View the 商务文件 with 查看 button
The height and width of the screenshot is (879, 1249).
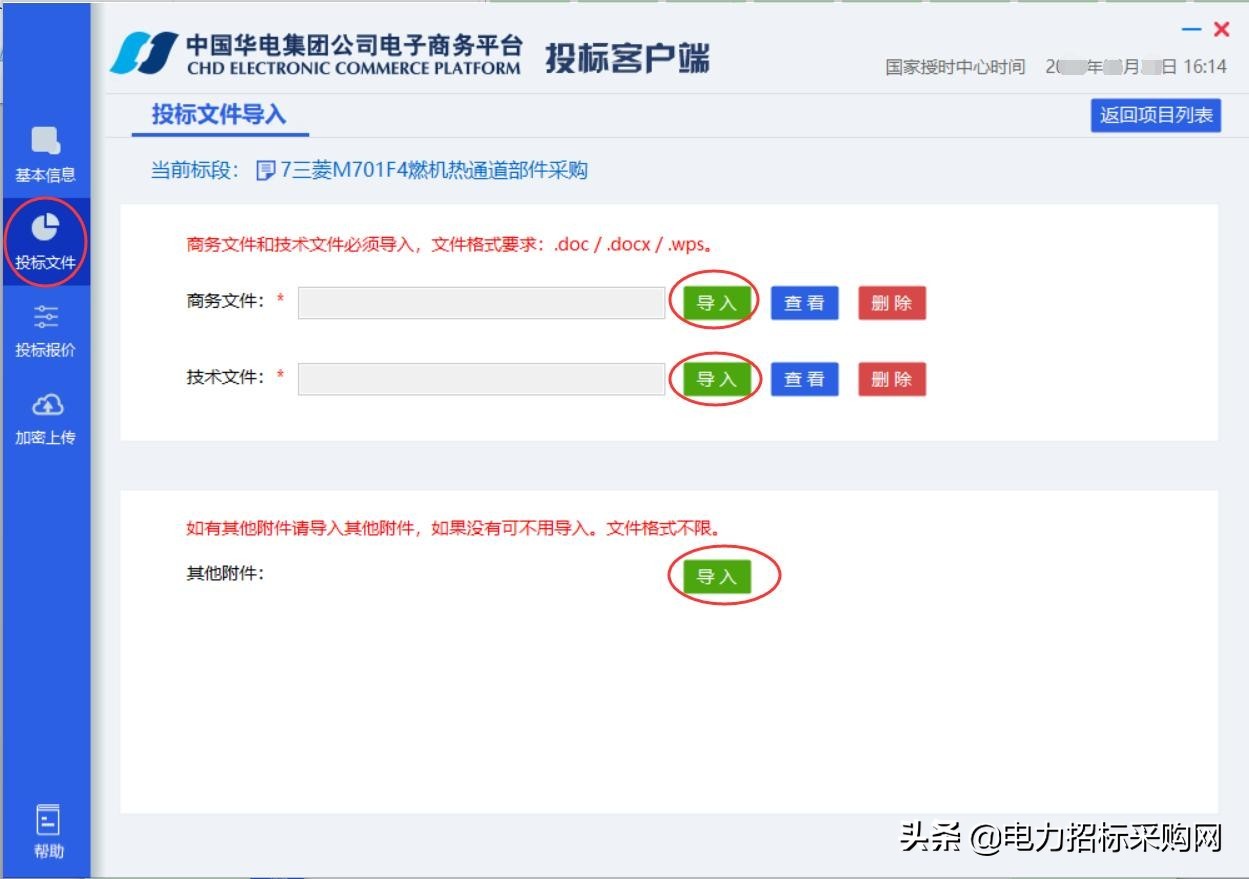coord(804,303)
